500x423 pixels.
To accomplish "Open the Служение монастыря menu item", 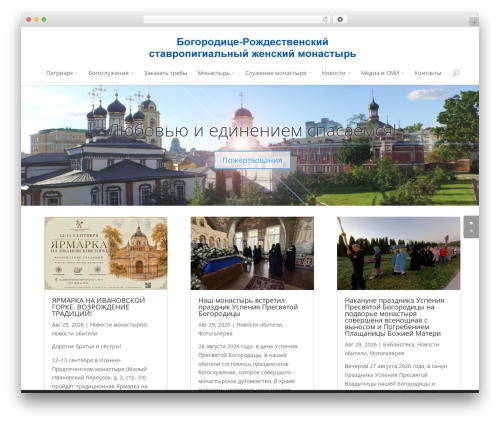I will [x=276, y=73].
